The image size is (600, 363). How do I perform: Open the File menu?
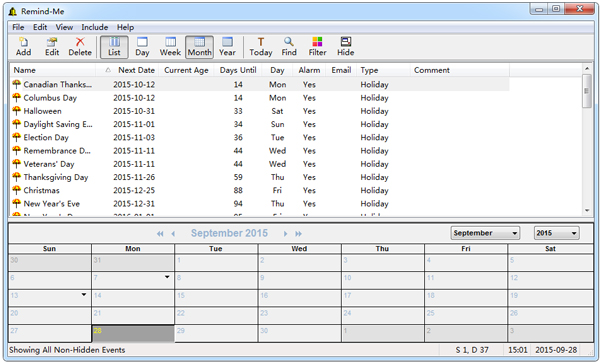click(x=18, y=27)
